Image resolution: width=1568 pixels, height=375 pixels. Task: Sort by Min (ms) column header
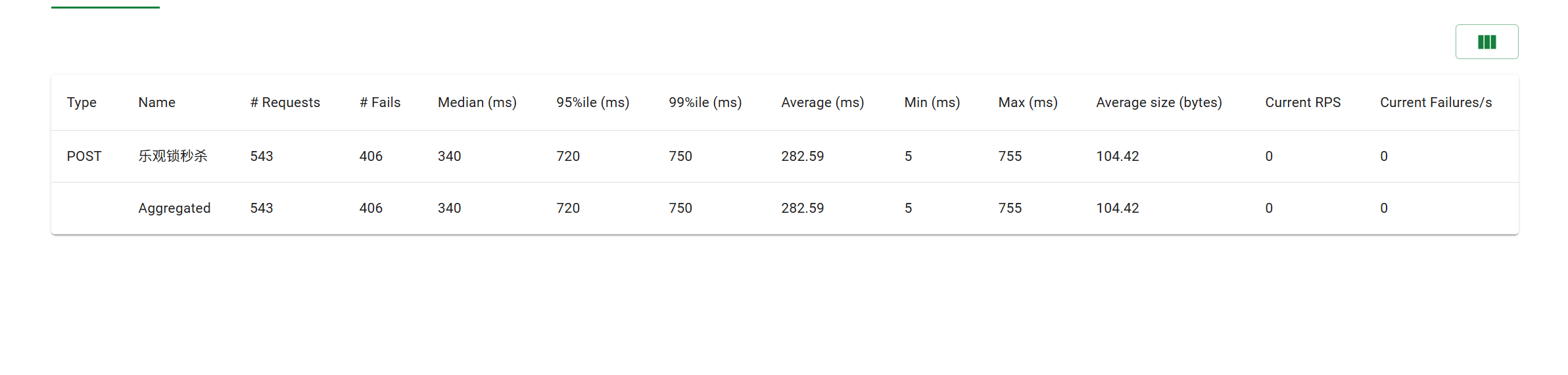932,102
